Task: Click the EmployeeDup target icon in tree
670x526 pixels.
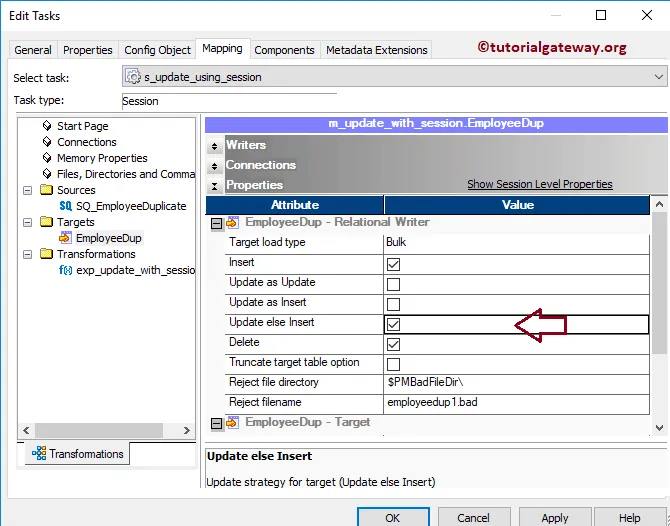Action: [65, 238]
